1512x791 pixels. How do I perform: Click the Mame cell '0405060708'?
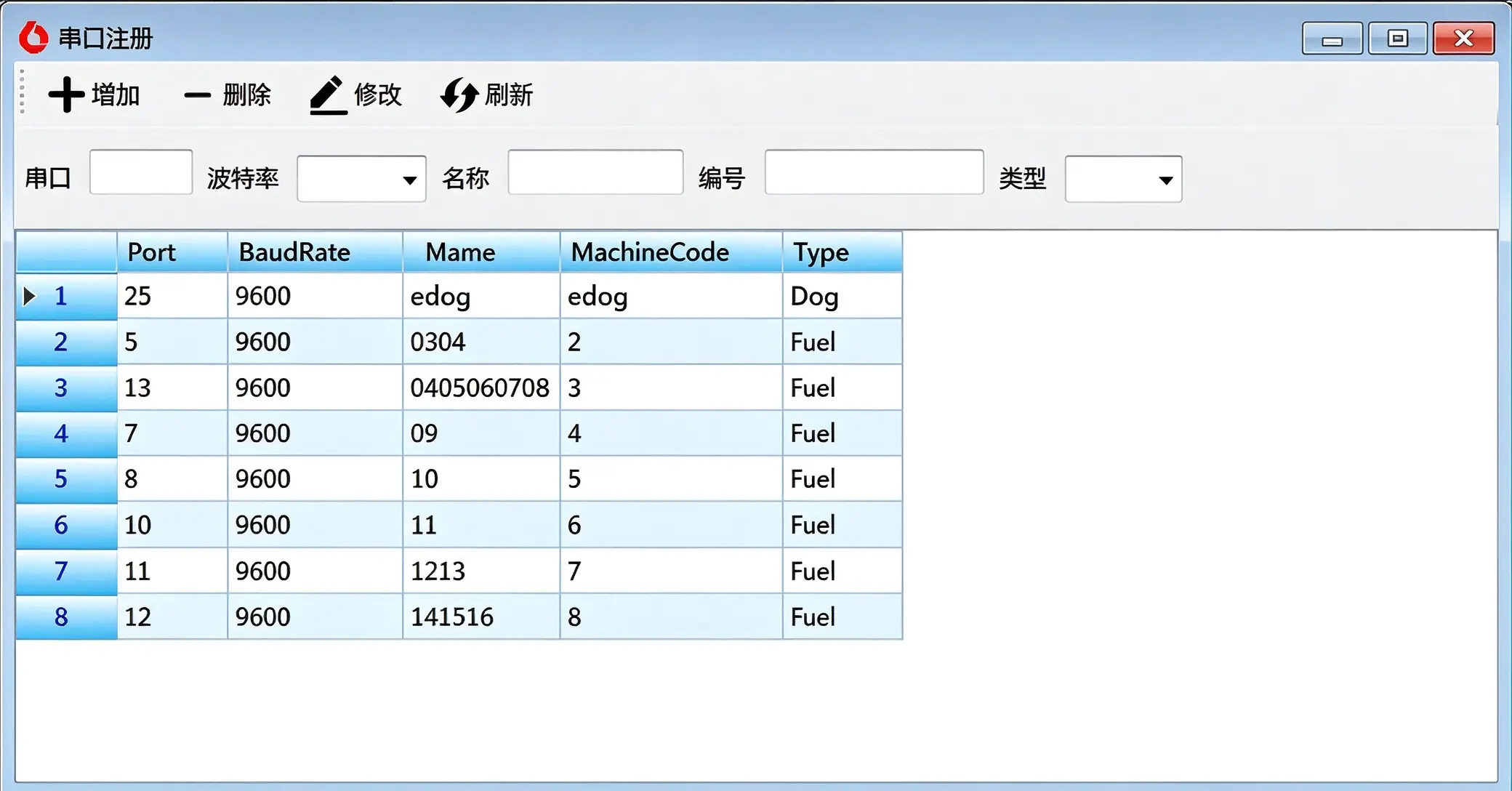tap(481, 388)
